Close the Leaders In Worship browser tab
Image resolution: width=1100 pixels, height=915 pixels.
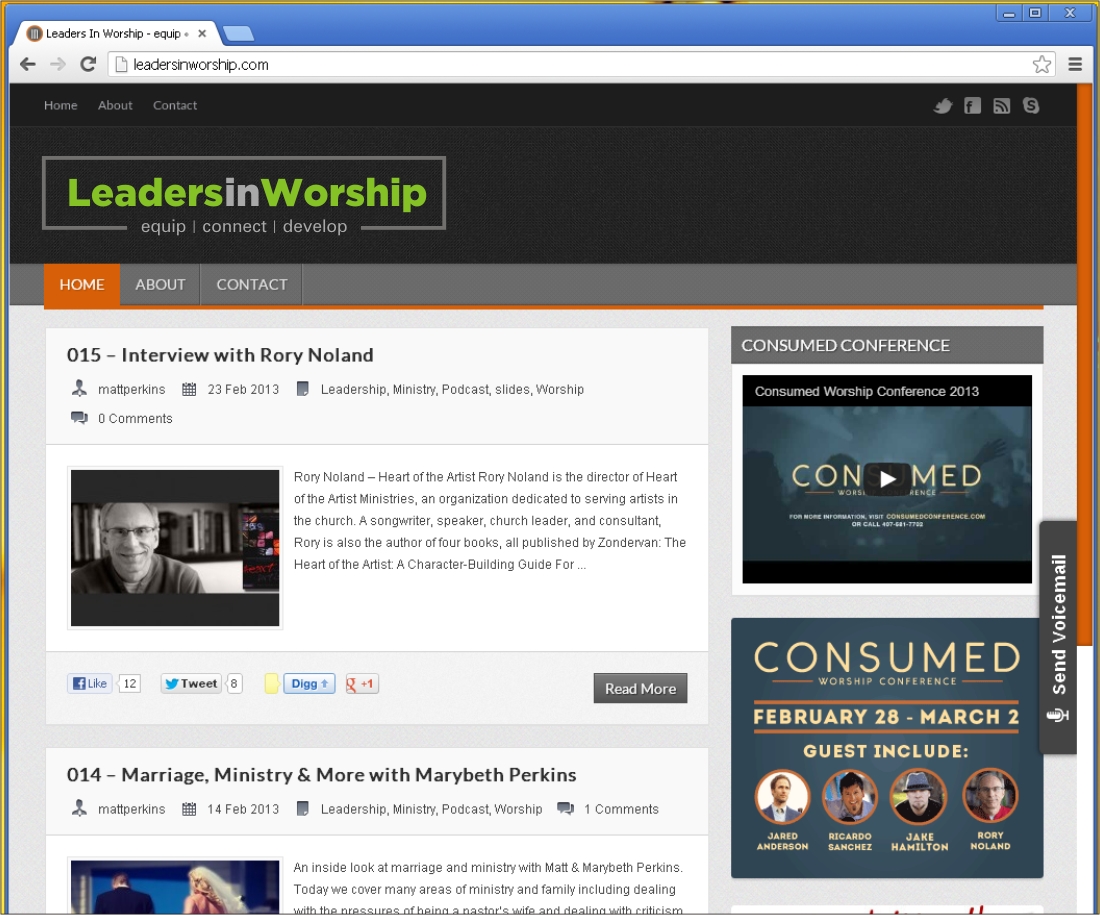pos(202,33)
